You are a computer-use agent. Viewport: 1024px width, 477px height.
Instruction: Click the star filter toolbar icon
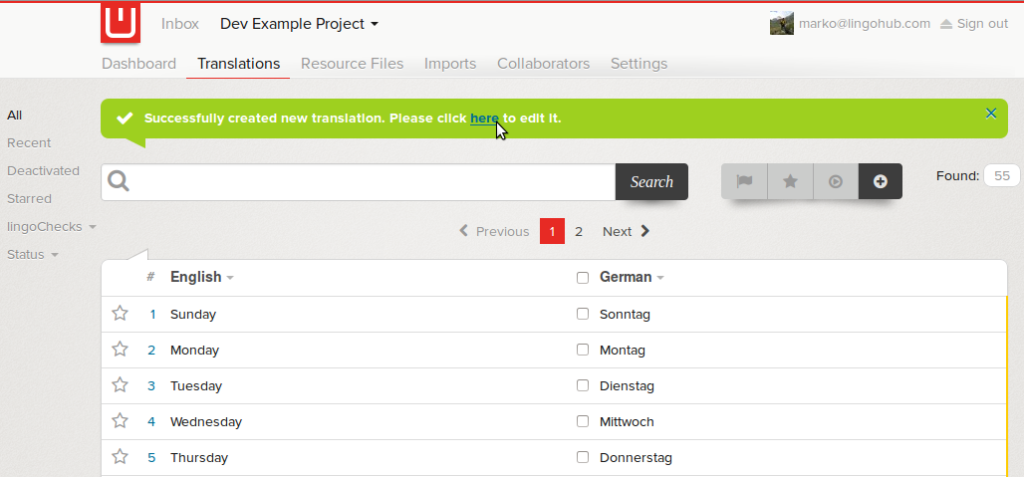point(790,181)
